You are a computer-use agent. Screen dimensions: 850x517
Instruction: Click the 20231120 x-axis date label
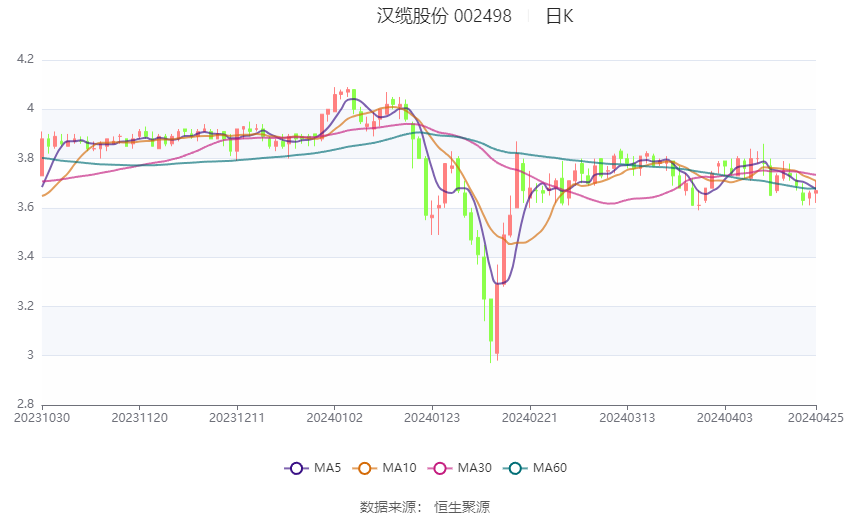pos(139,418)
